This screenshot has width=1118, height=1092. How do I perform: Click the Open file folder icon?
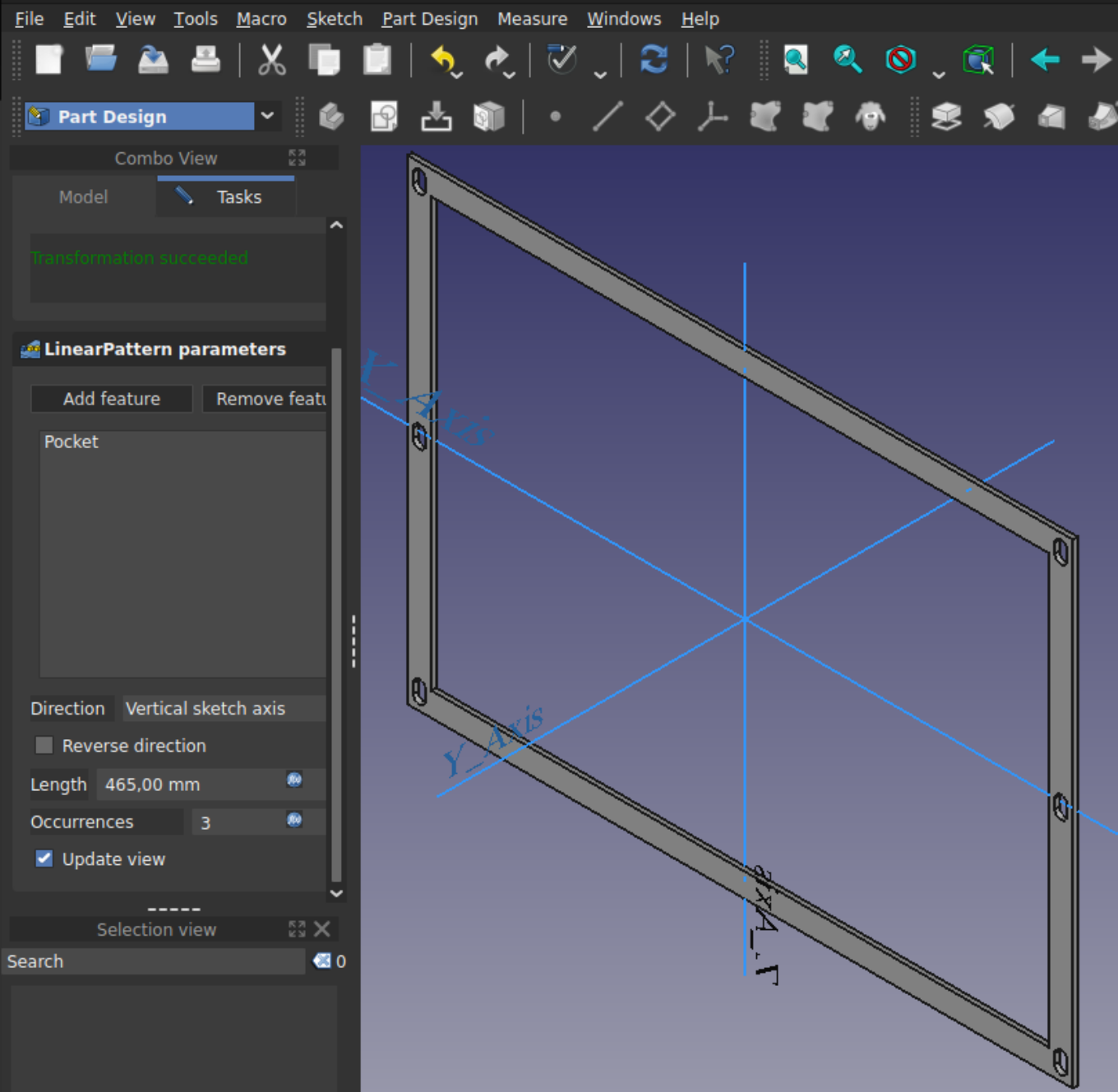[100, 60]
